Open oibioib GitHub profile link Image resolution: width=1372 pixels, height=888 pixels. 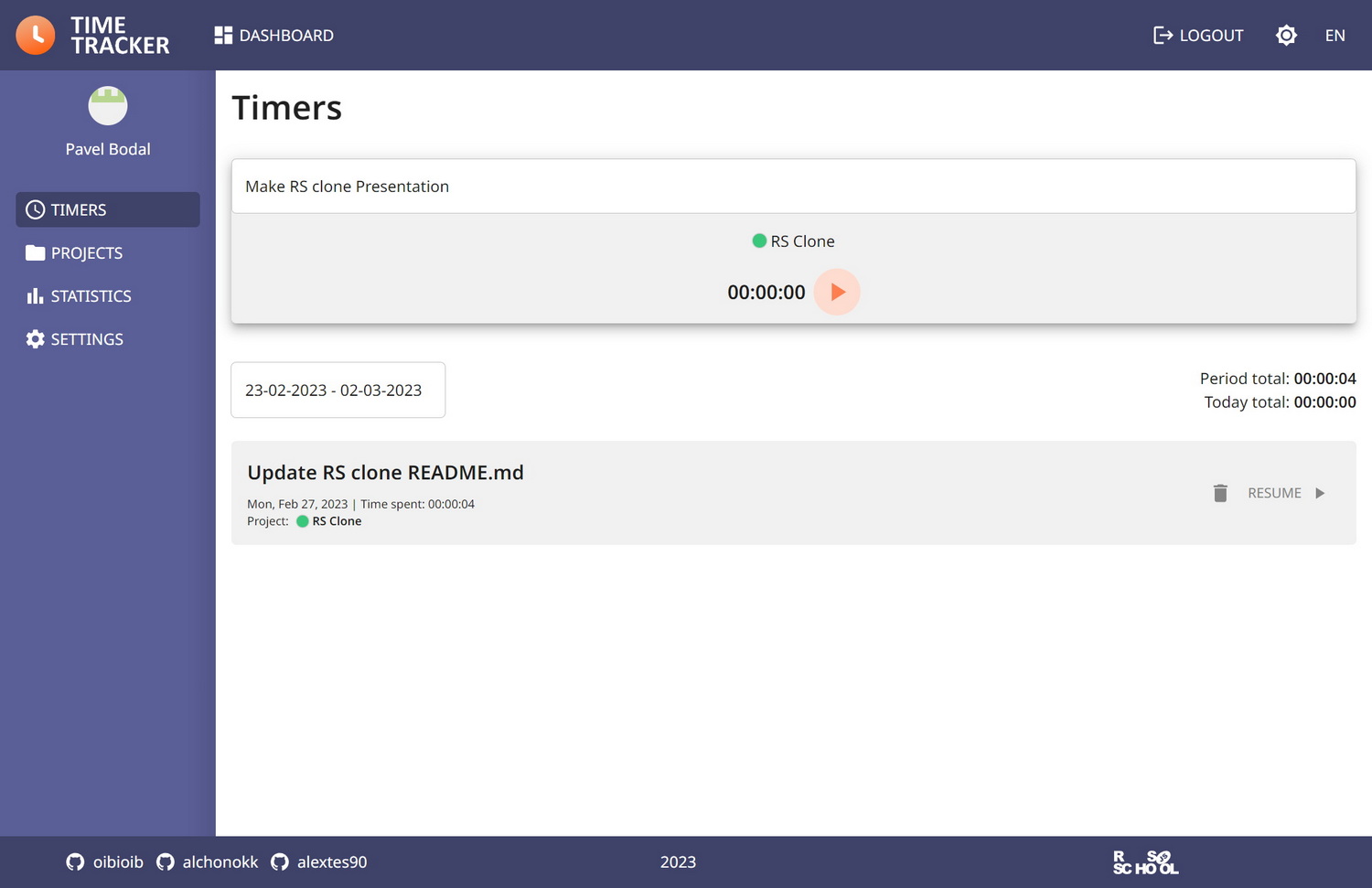click(x=105, y=861)
